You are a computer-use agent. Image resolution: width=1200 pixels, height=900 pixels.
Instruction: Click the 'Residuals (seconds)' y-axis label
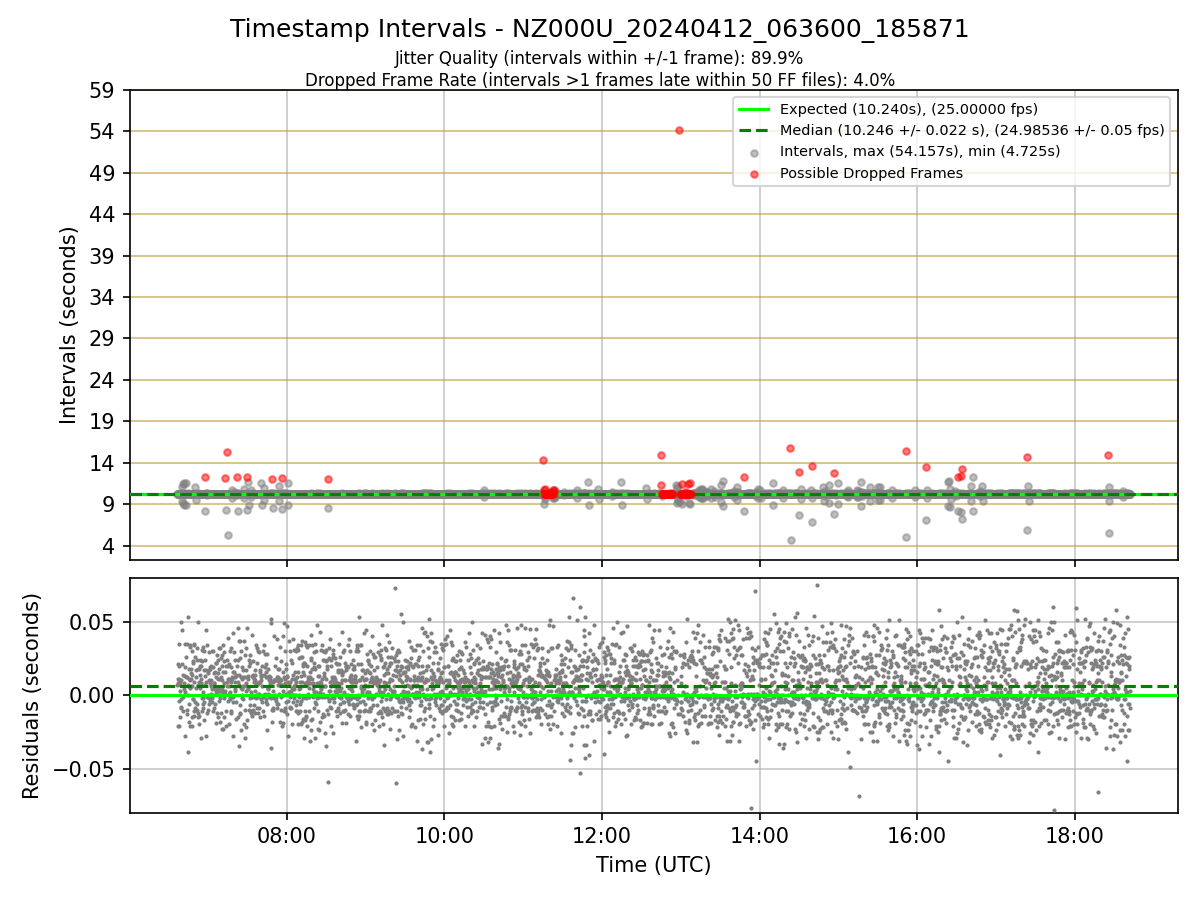[x=31, y=696]
